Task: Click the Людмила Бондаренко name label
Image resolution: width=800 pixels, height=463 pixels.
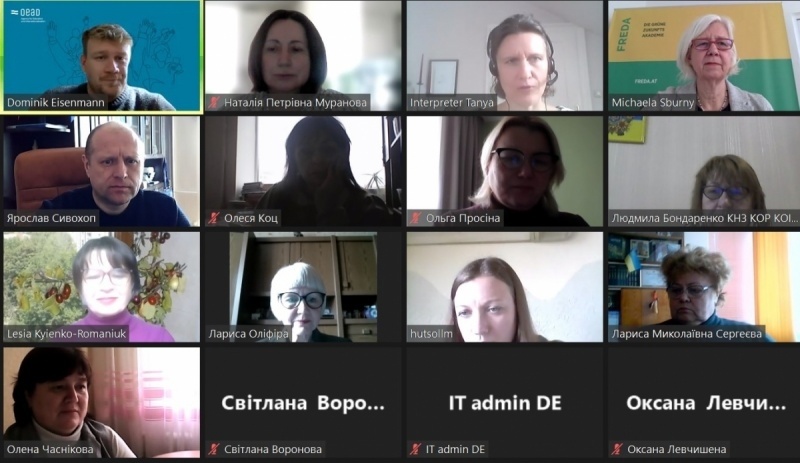Action: 704,218
